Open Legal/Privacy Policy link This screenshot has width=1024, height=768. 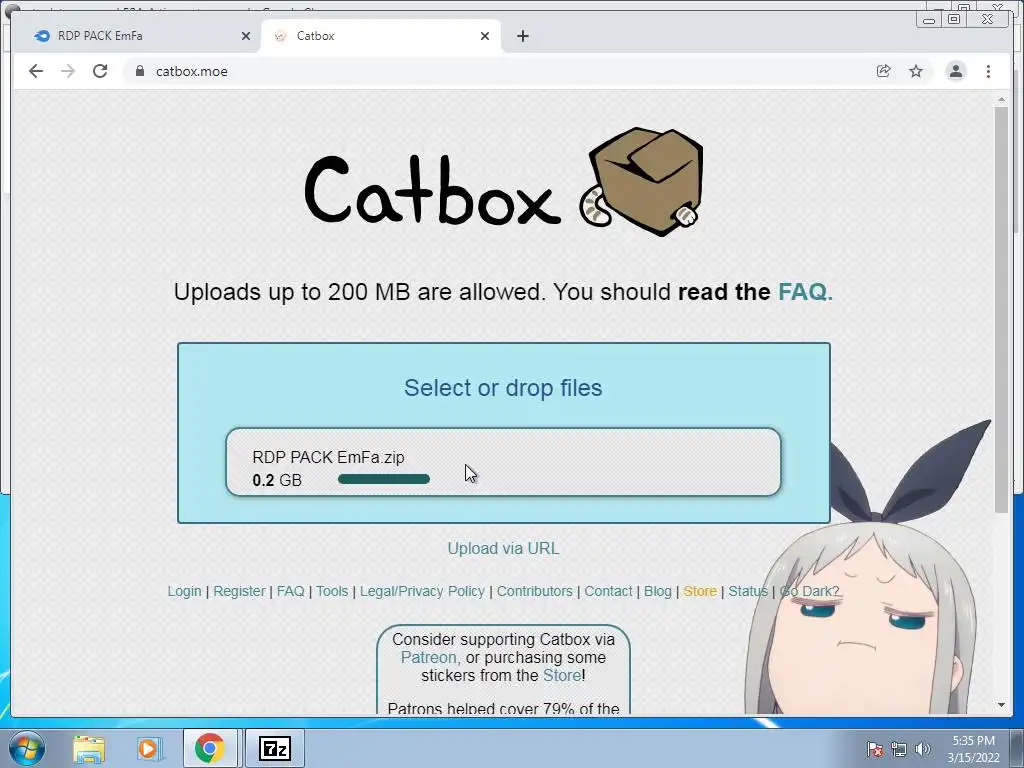pyautogui.click(x=422, y=591)
